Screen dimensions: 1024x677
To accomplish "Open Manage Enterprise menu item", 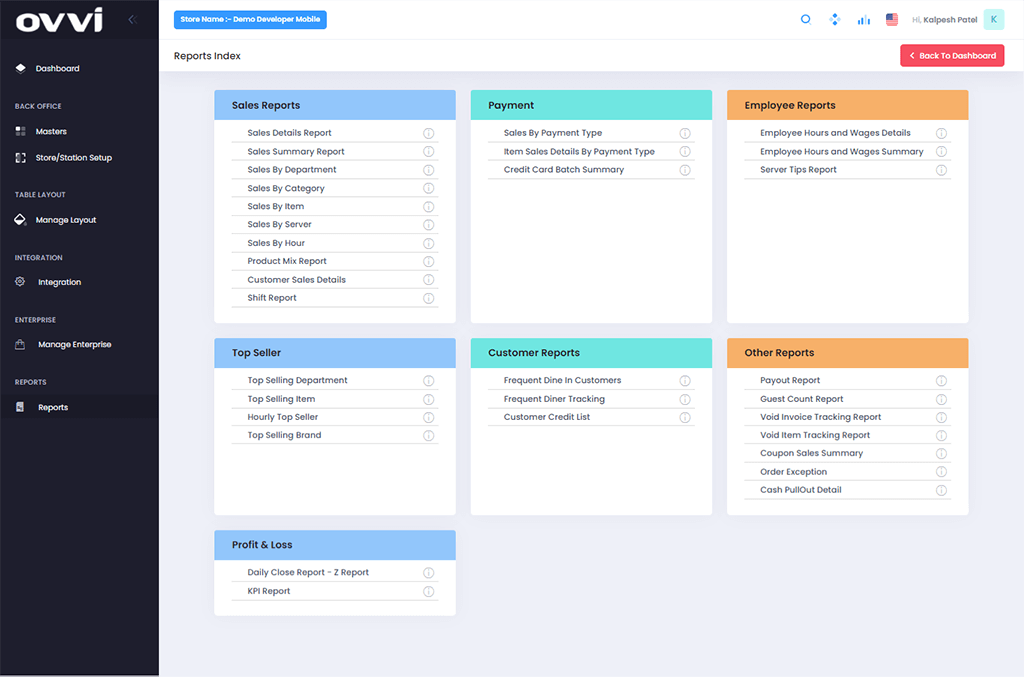I will pos(74,344).
